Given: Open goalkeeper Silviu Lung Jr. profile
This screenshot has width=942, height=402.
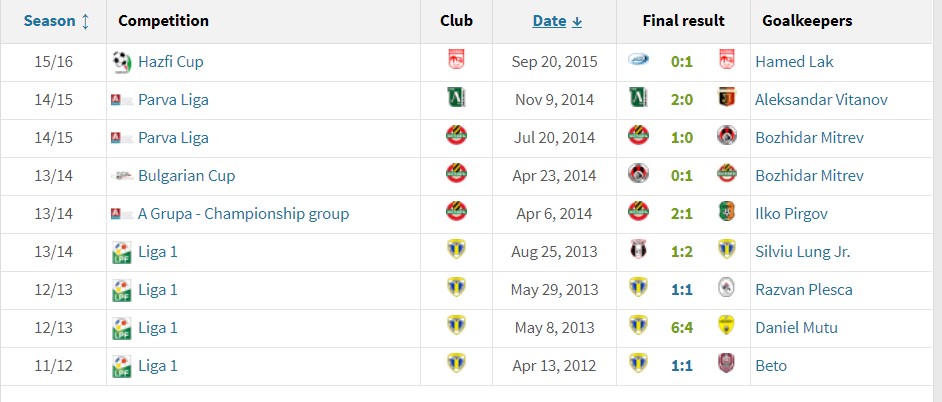Looking at the screenshot, I should coord(803,252).
